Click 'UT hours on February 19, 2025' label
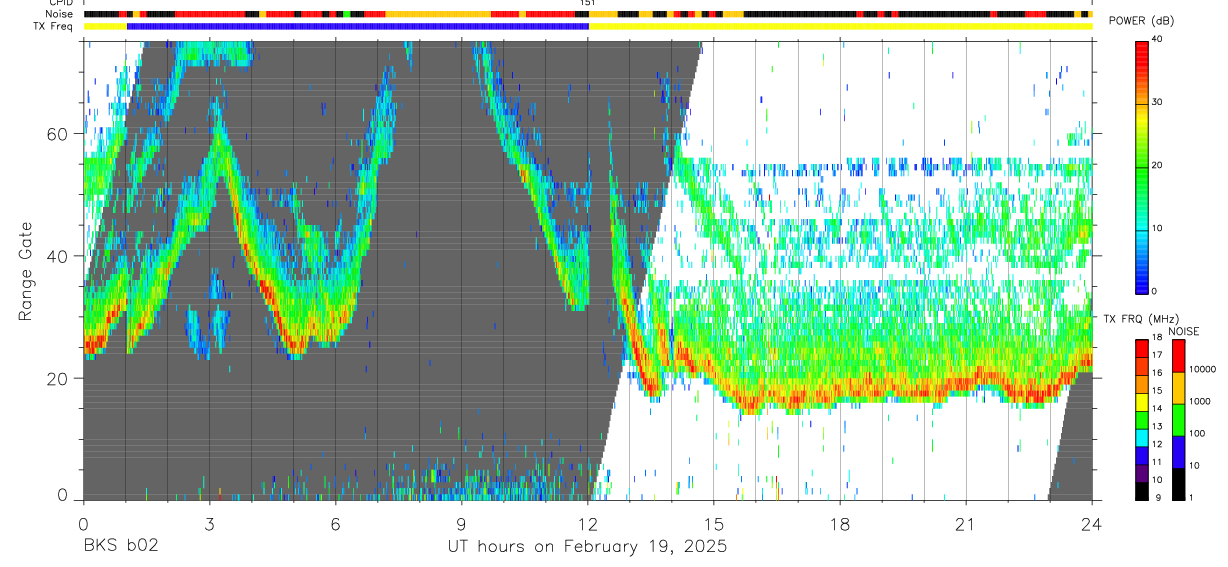The width and height of the screenshot is (1228, 567). 587,547
